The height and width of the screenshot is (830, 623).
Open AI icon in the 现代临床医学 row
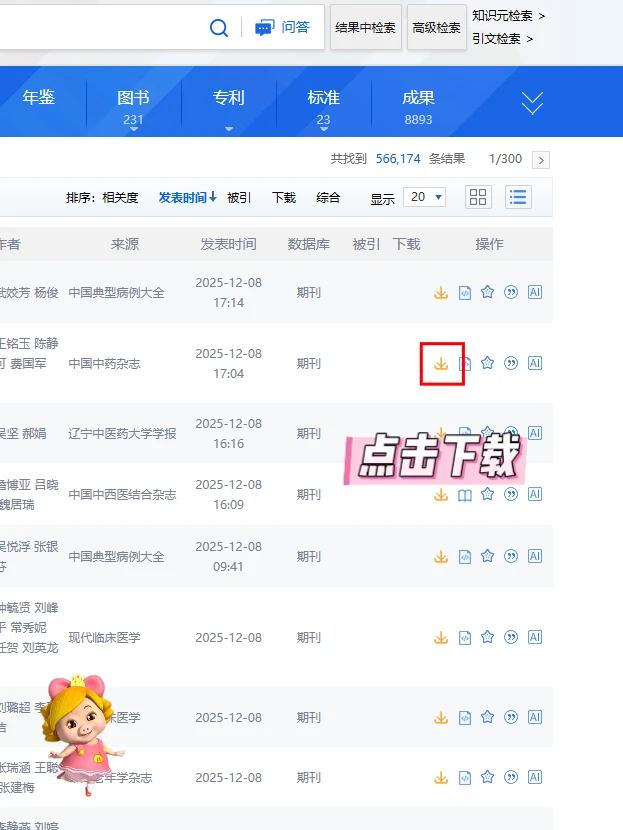535,637
